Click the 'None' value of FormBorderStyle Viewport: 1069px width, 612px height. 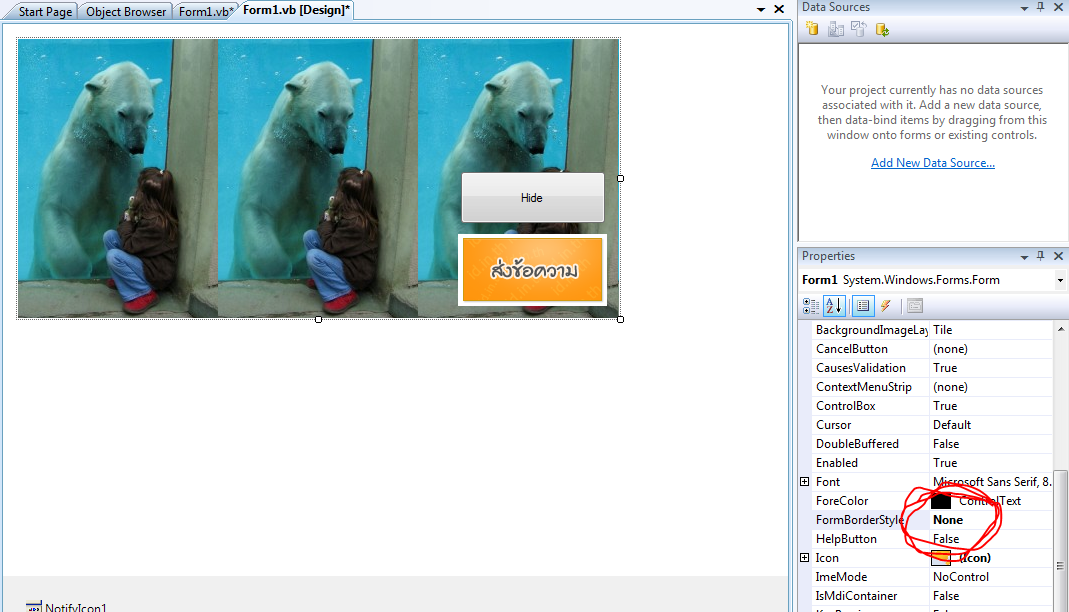click(x=948, y=520)
